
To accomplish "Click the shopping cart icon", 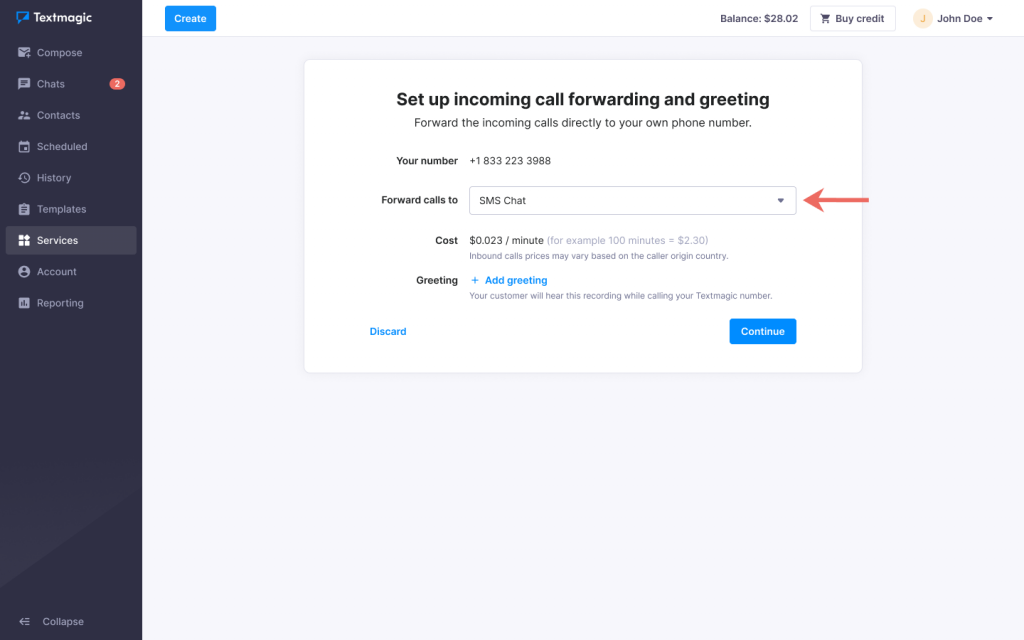I will (x=825, y=19).
